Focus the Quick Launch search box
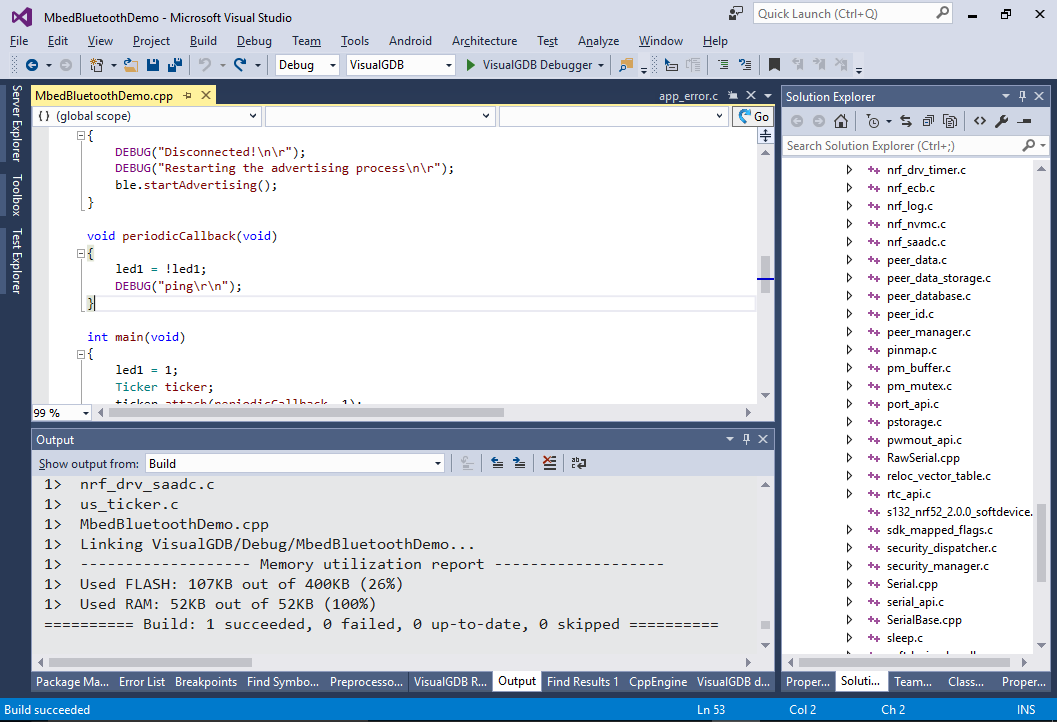Image resolution: width=1057 pixels, height=722 pixels. [853, 13]
